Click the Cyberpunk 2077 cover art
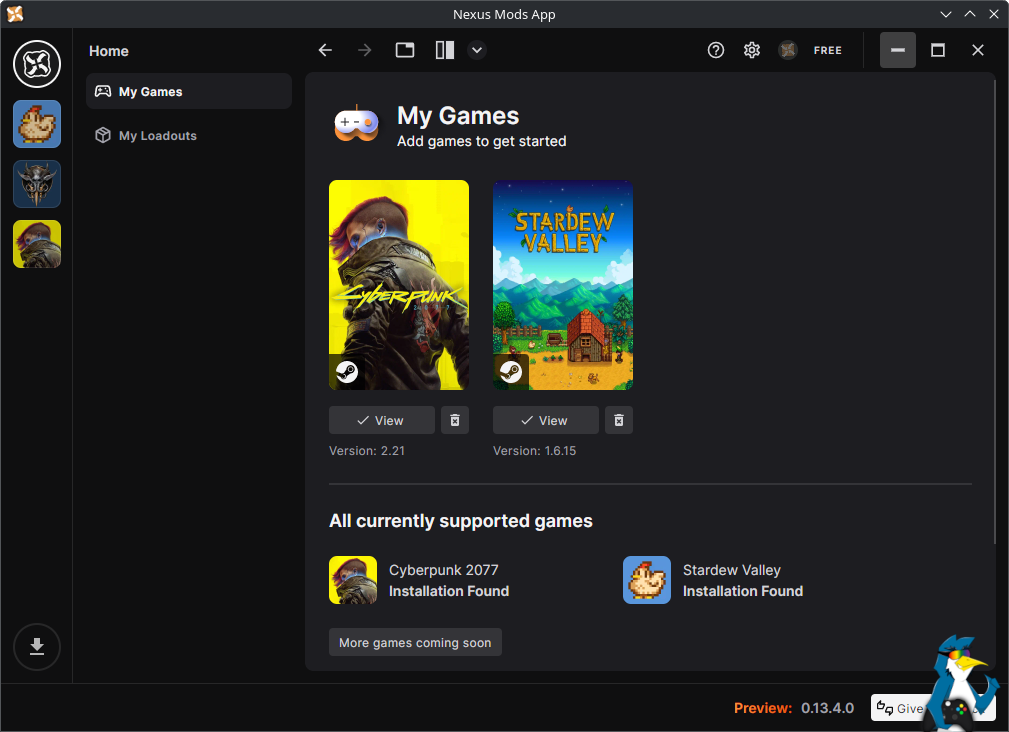The width and height of the screenshot is (1009, 732). click(x=399, y=285)
